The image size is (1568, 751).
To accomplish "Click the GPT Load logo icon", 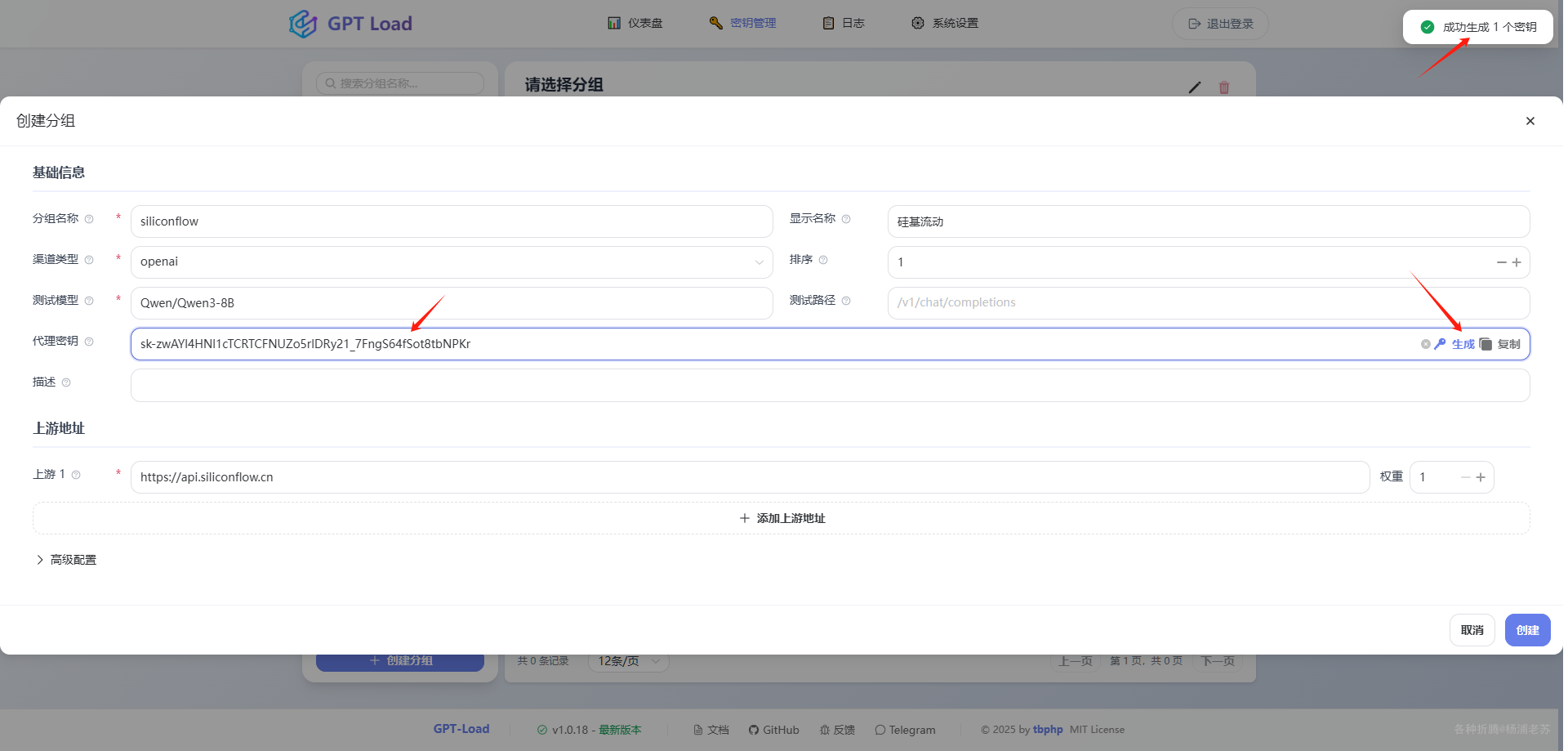I will [x=302, y=23].
